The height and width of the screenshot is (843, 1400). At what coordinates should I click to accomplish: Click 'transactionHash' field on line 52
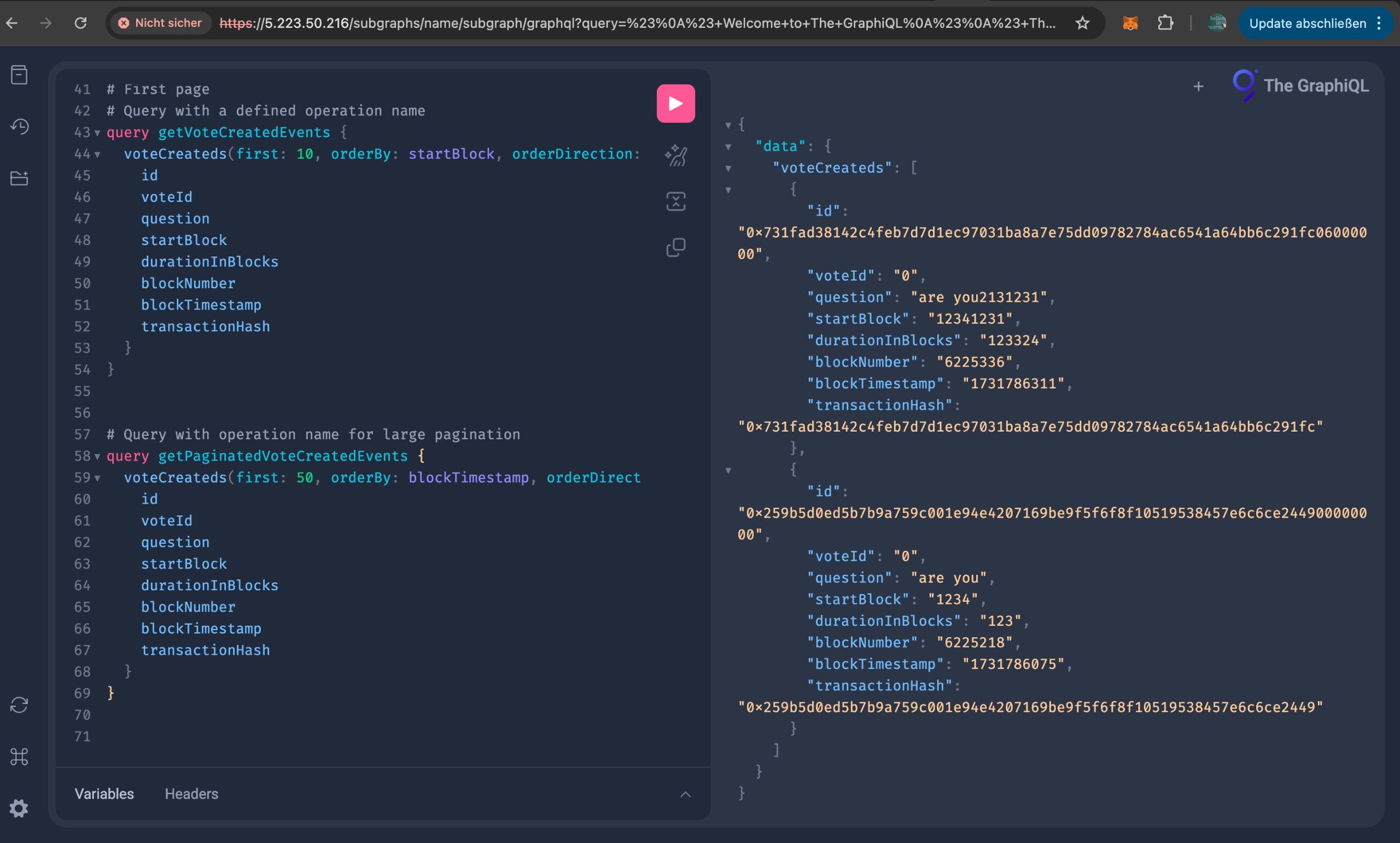[206, 327]
